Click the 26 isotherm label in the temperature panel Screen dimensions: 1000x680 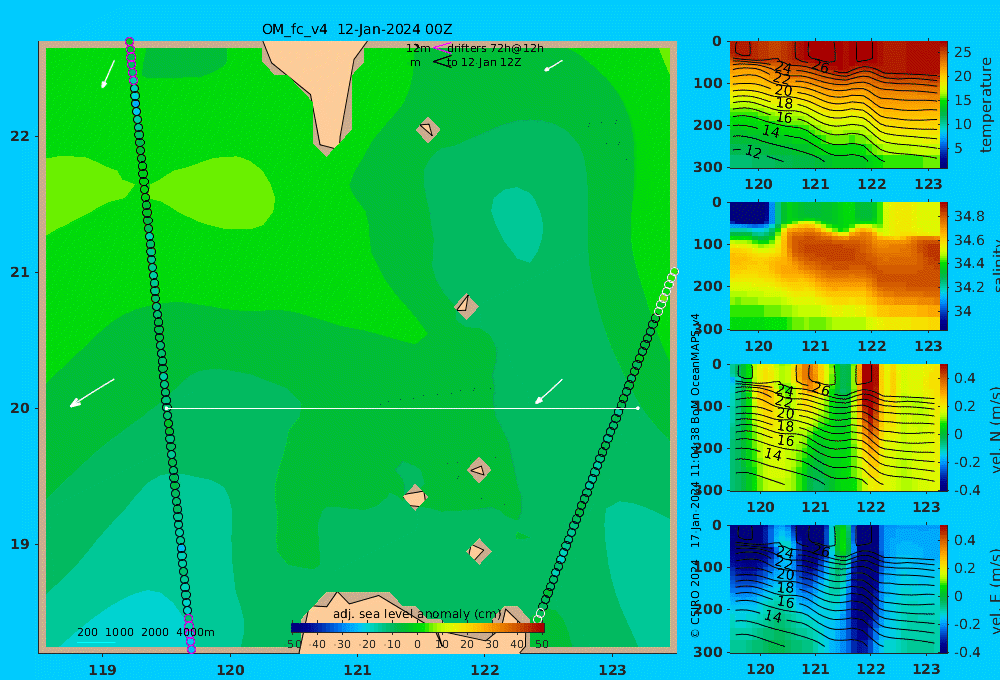(x=820, y=66)
